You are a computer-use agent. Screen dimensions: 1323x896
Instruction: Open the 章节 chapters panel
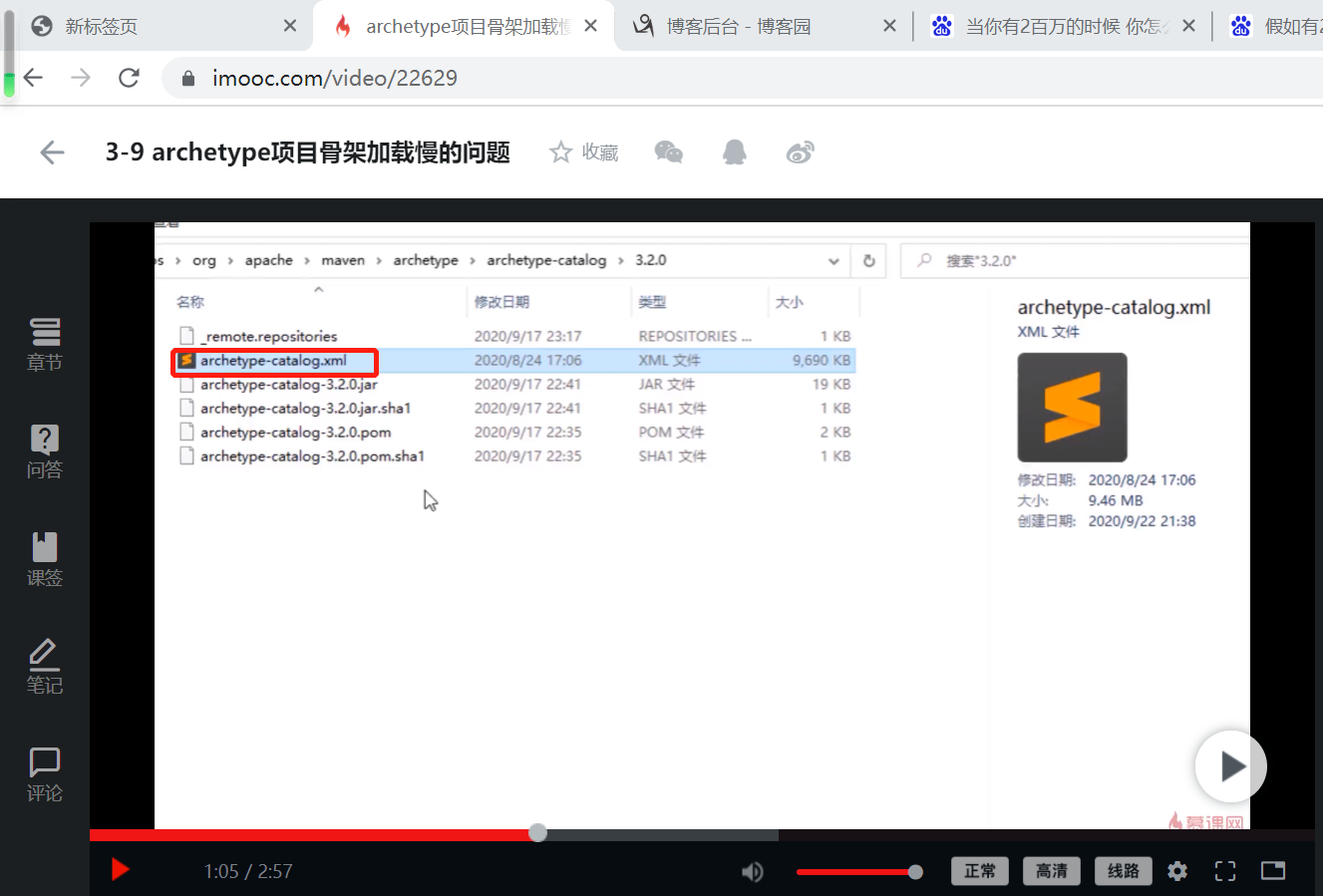coord(45,345)
